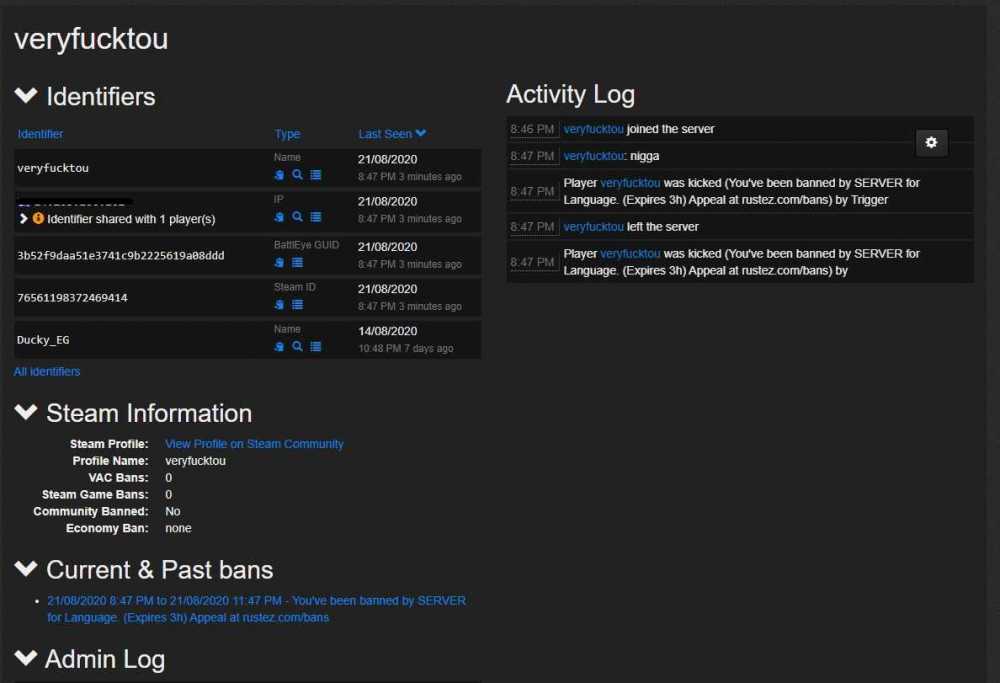Sort the table by Last Seen column
The height and width of the screenshot is (683, 1000).
tap(392, 134)
